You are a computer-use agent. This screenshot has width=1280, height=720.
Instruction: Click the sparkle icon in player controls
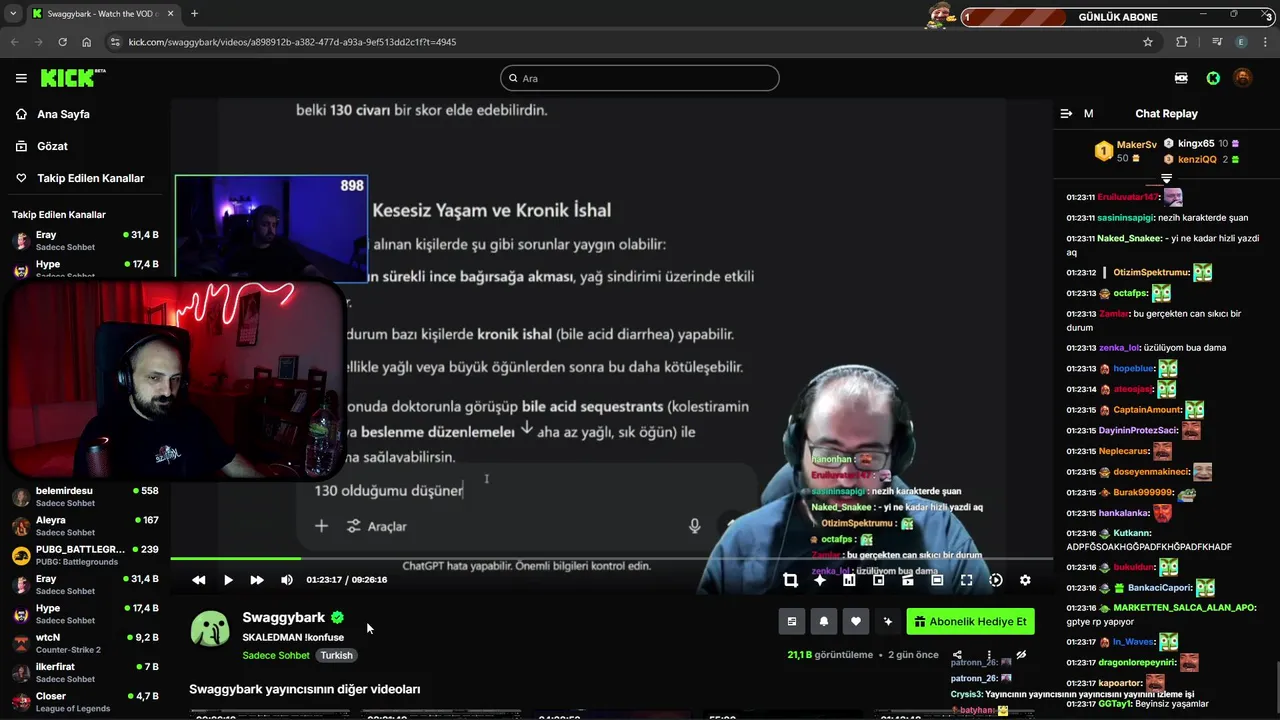coord(820,580)
